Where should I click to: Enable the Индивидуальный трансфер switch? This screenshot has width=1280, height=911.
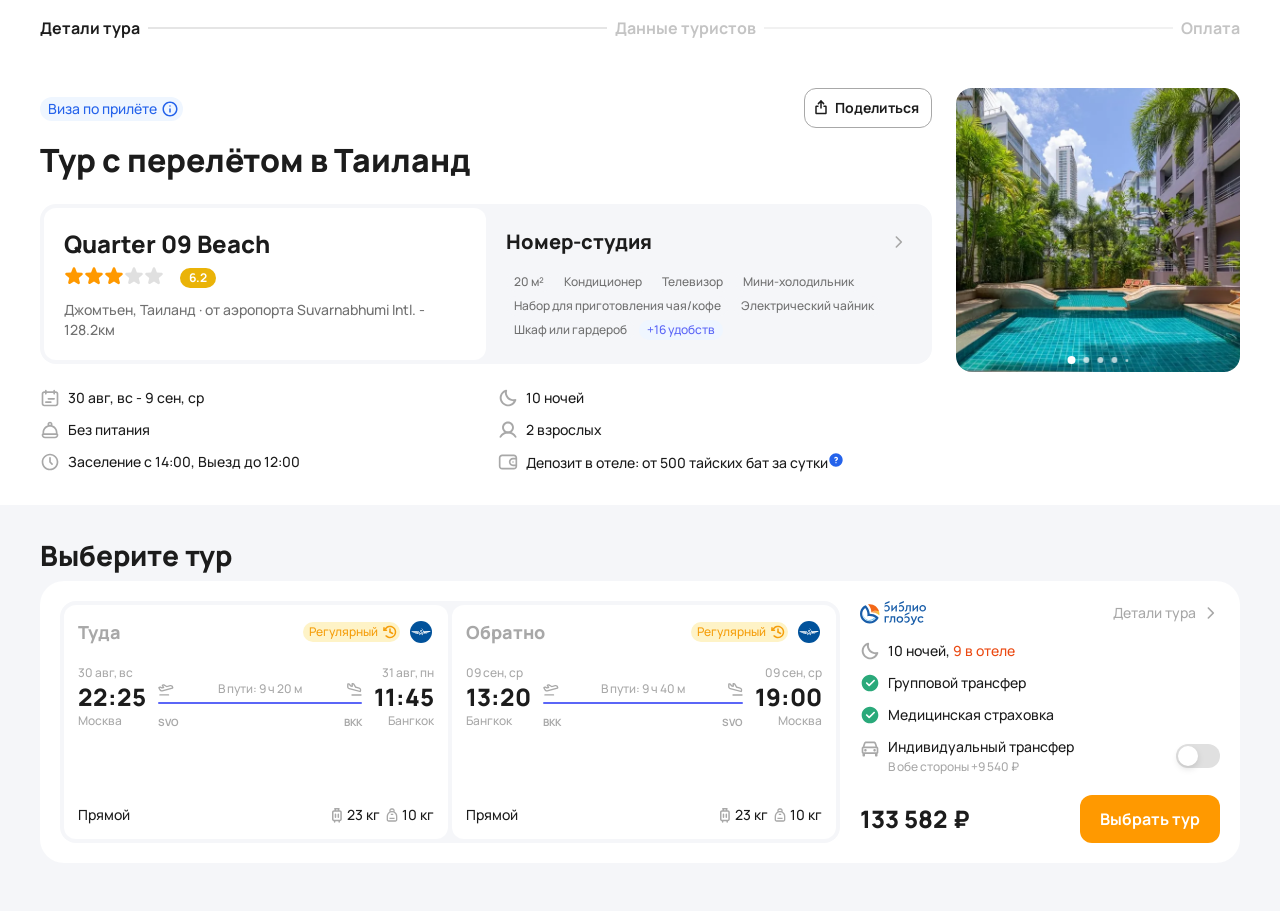coord(1198,756)
